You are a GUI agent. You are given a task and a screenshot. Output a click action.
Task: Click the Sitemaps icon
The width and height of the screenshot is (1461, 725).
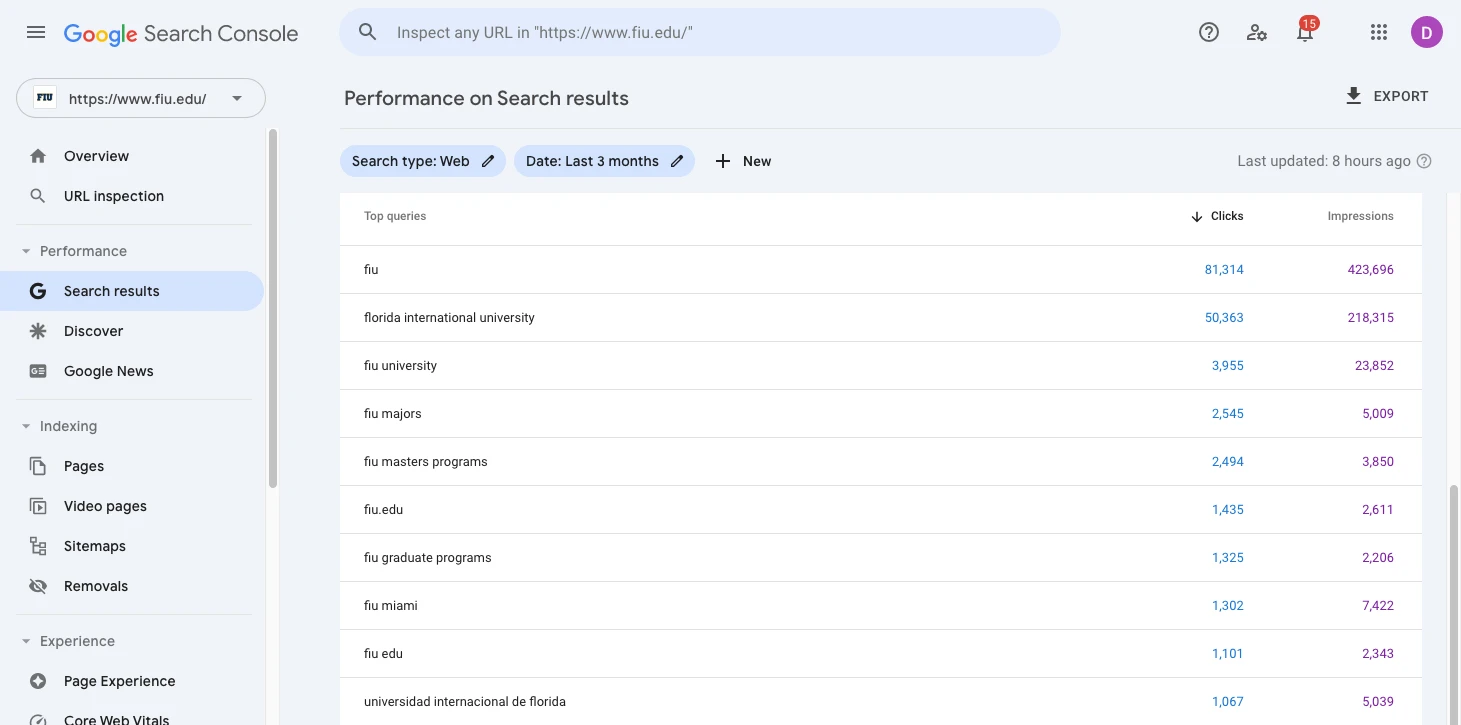click(x=38, y=546)
